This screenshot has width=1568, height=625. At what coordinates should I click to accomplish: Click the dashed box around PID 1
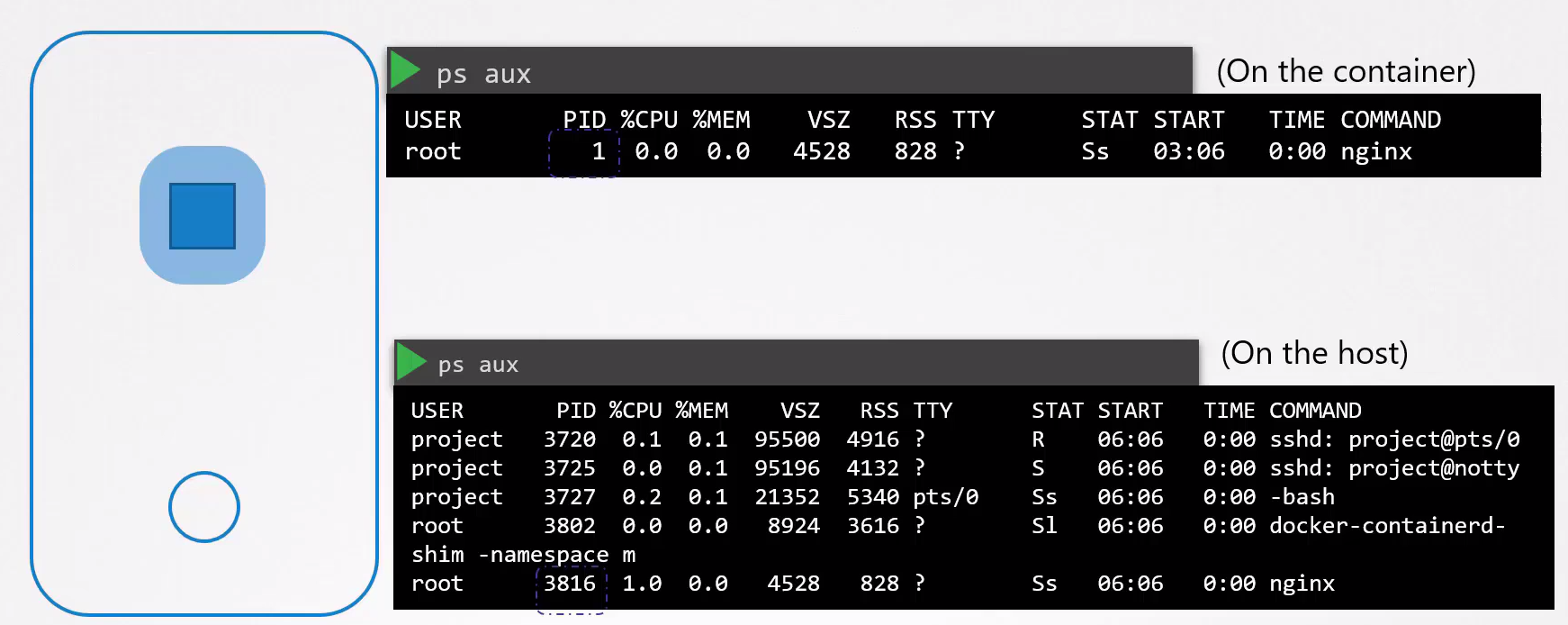[584, 152]
